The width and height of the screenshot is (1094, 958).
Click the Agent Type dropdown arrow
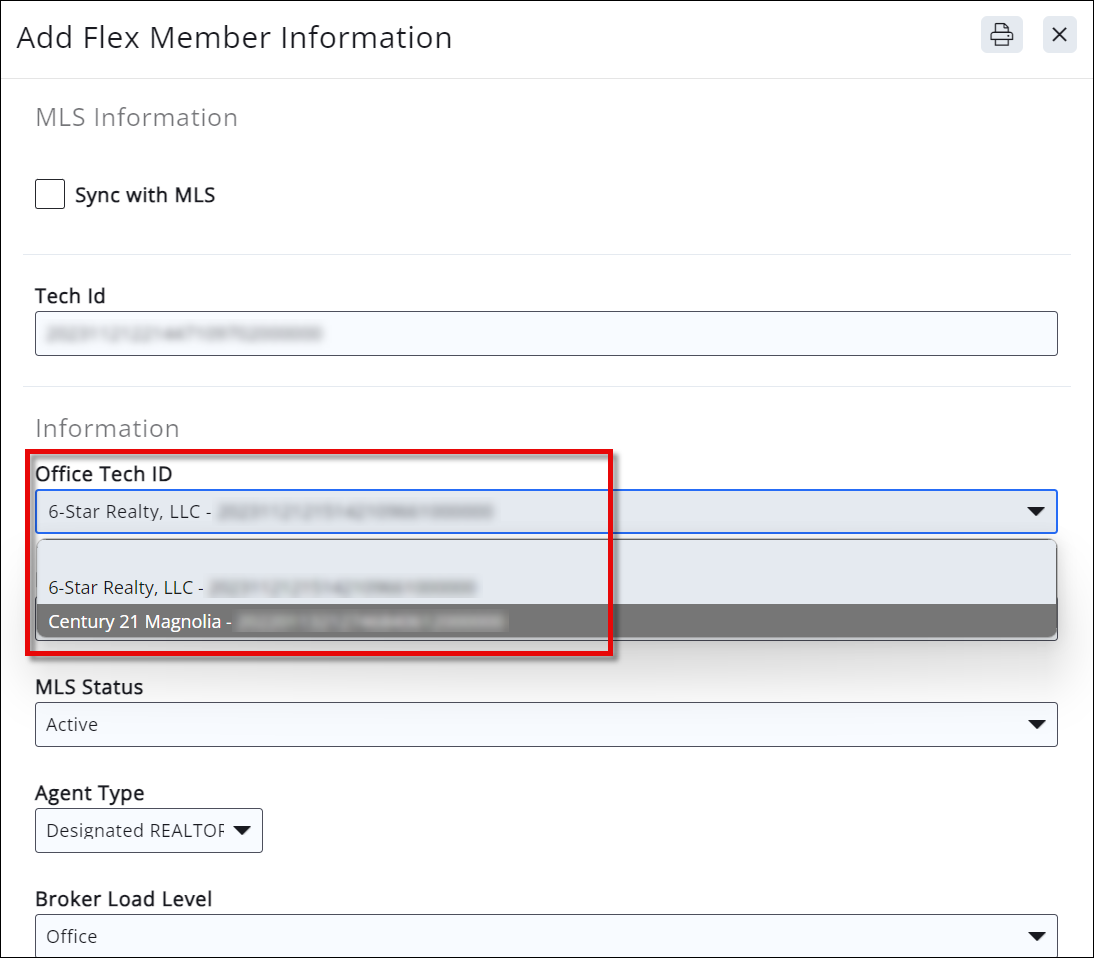242,830
